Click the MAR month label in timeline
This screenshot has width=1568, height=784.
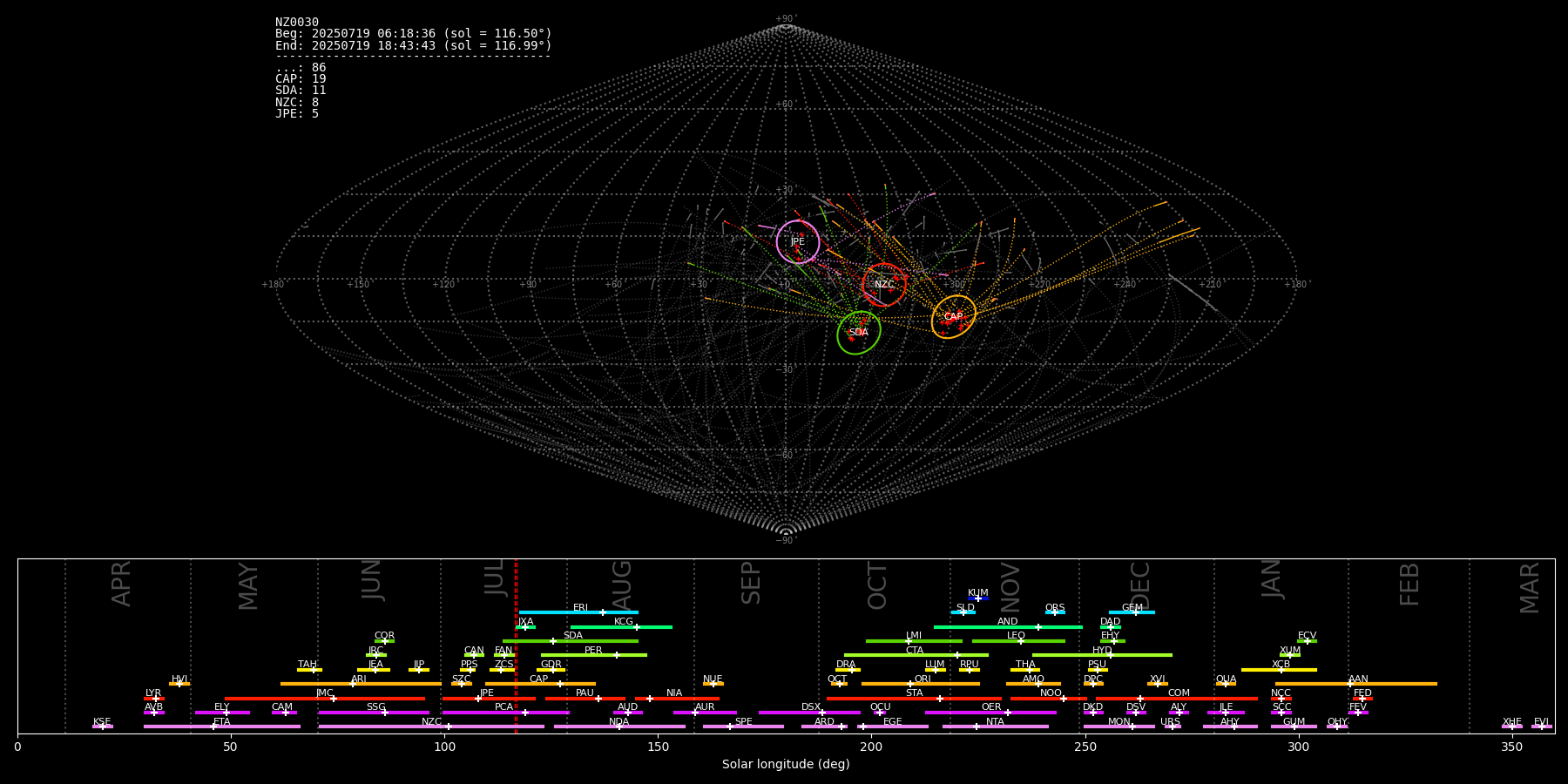coord(1530,588)
